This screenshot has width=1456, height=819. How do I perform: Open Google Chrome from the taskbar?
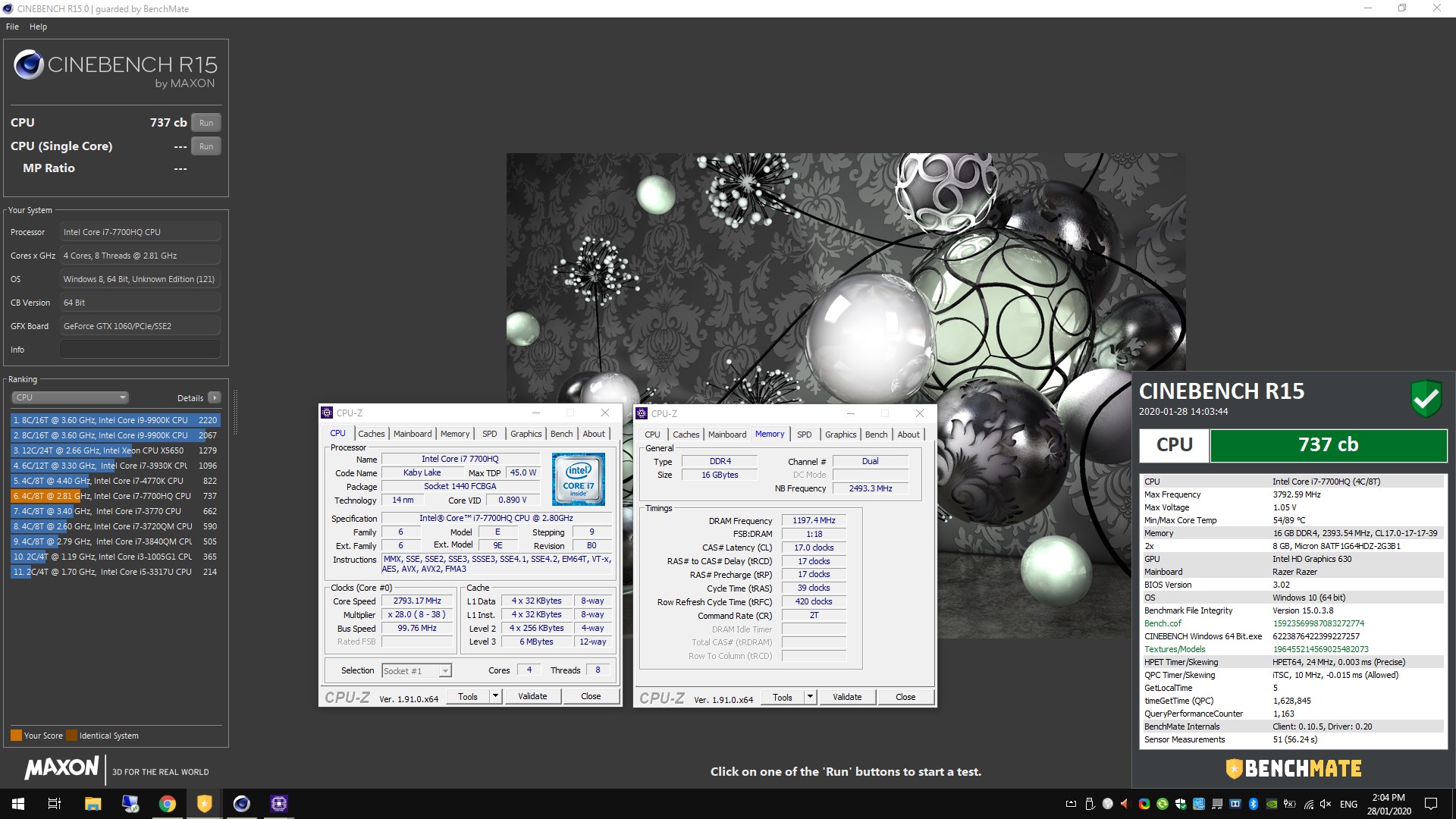point(168,804)
